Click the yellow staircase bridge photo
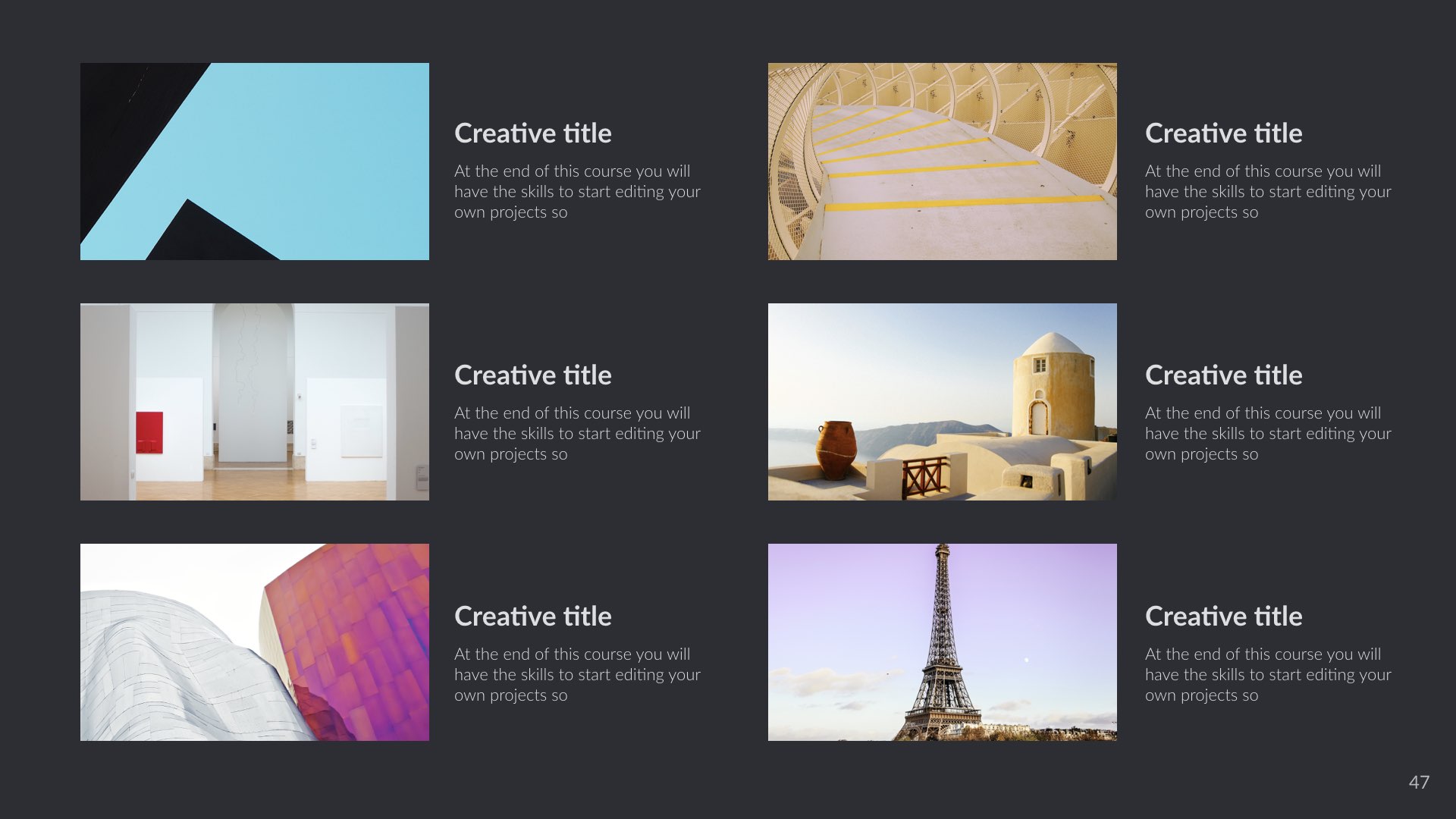This screenshot has width=1456, height=819. [x=942, y=161]
